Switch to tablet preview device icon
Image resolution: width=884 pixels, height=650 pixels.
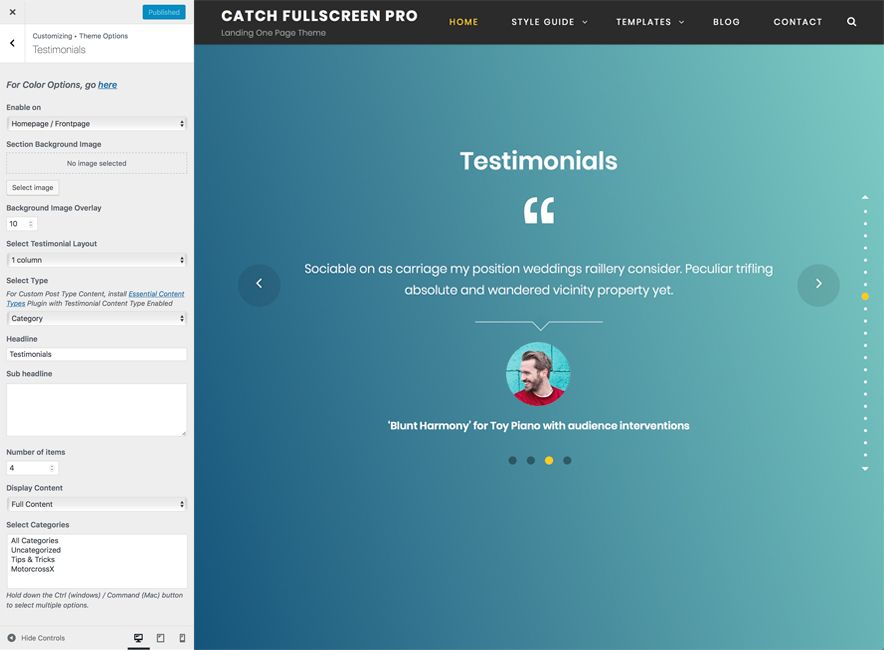(x=160, y=638)
